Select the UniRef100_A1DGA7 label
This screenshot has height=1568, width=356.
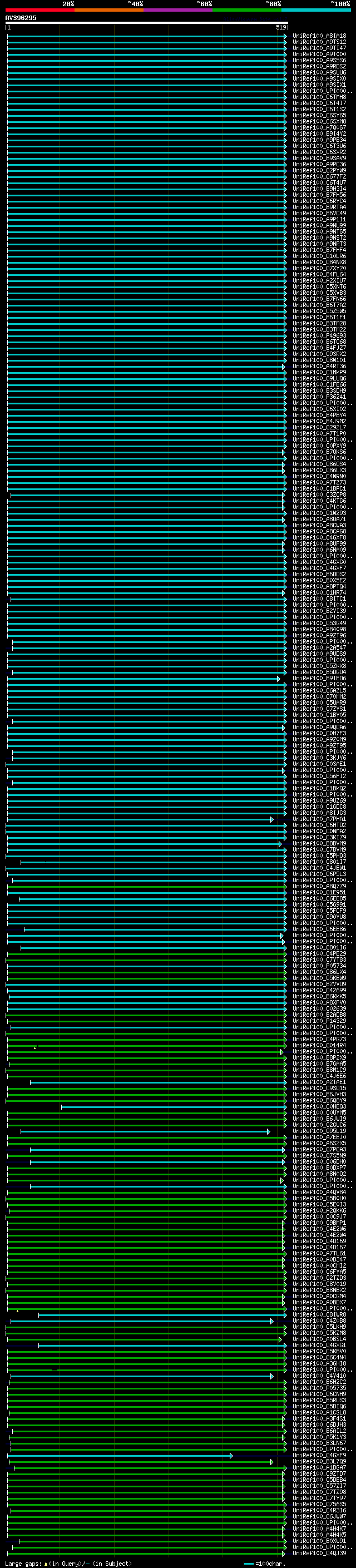point(319,1467)
